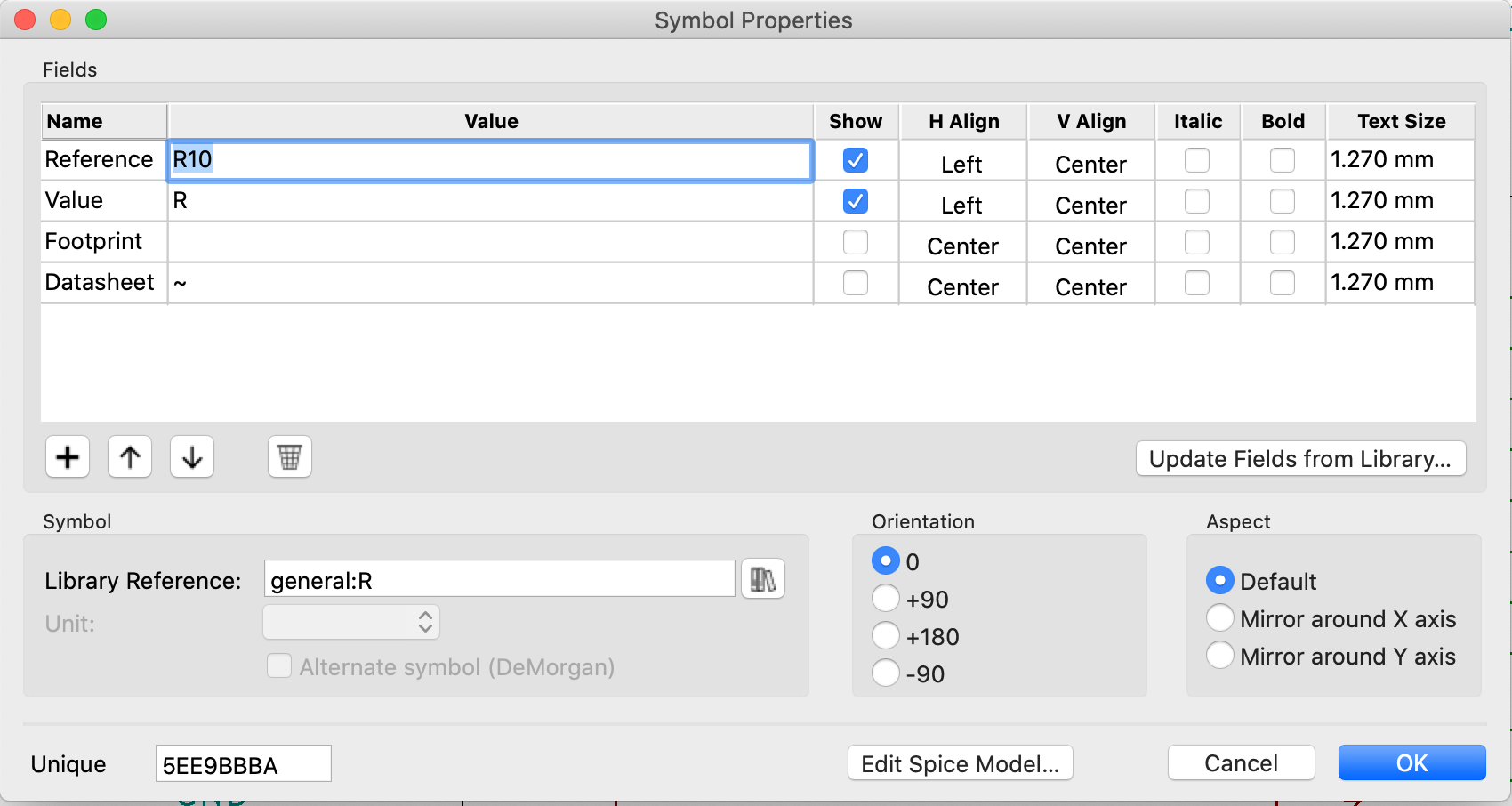Image resolution: width=1512 pixels, height=806 pixels.
Task: Click the add field plus button
Action: click(68, 457)
